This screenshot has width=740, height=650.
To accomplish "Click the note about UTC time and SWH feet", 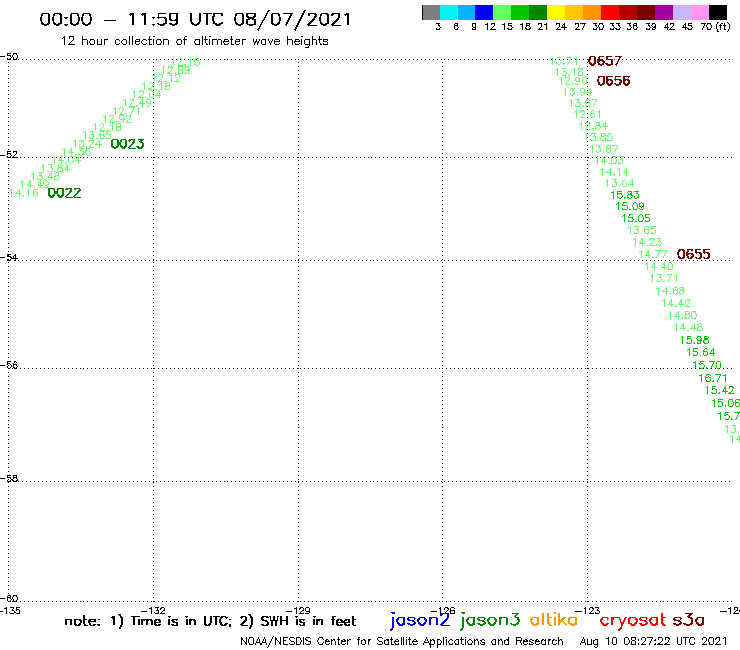I will click(210, 621).
